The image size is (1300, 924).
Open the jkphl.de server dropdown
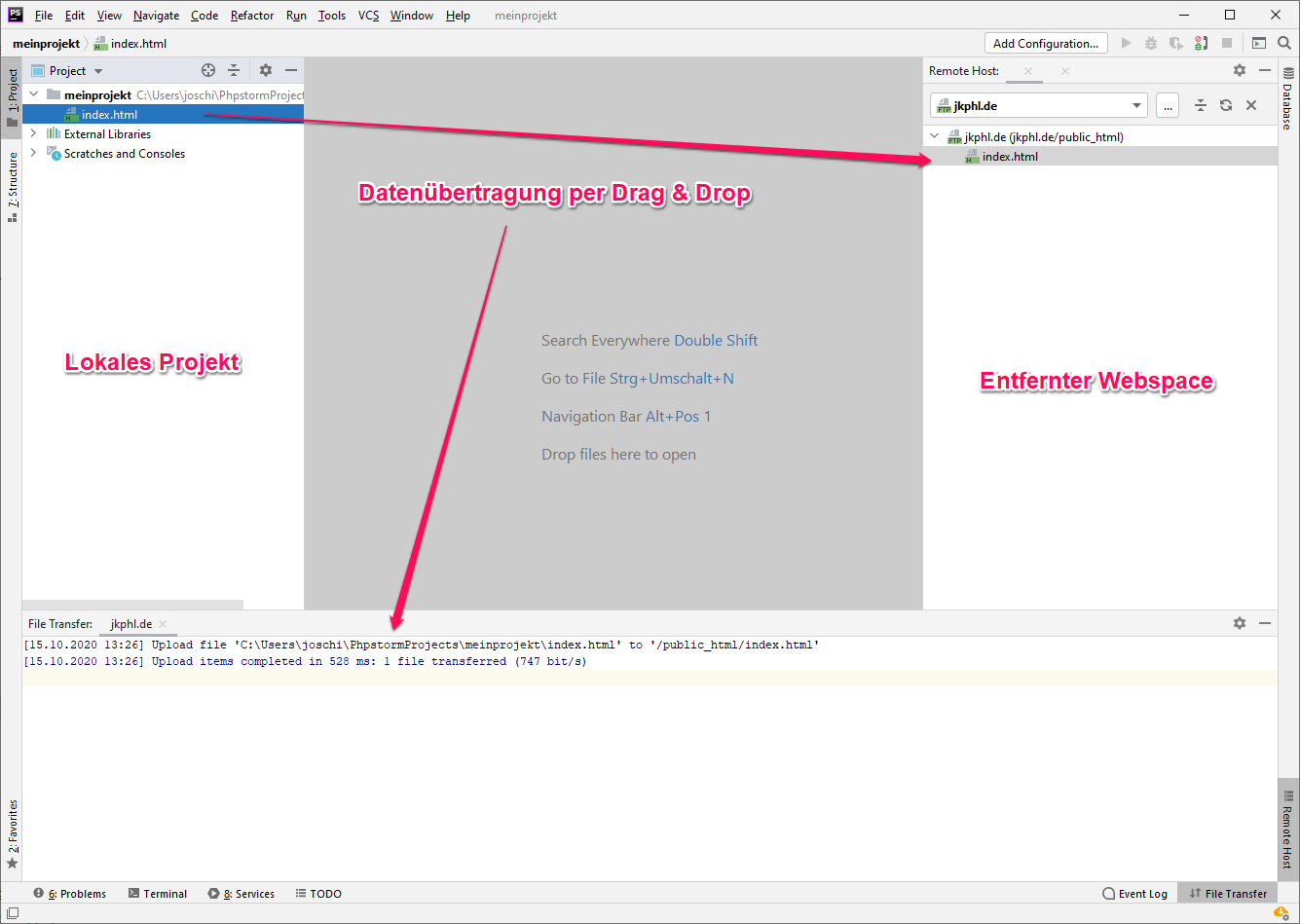click(x=1135, y=105)
